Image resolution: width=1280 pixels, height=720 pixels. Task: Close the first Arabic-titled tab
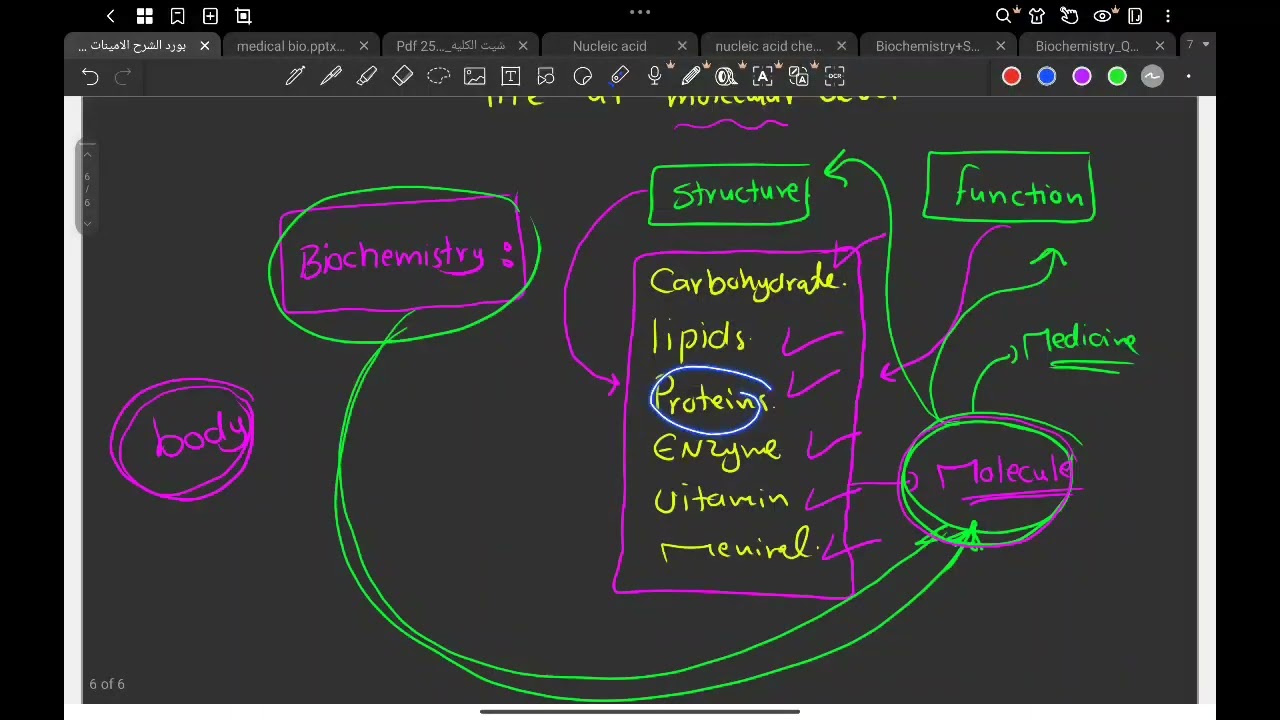(x=205, y=46)
